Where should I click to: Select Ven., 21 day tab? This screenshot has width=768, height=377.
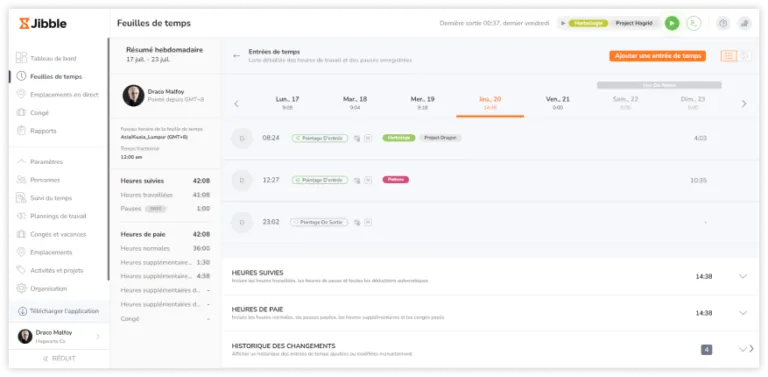click(x=557, y=103)
